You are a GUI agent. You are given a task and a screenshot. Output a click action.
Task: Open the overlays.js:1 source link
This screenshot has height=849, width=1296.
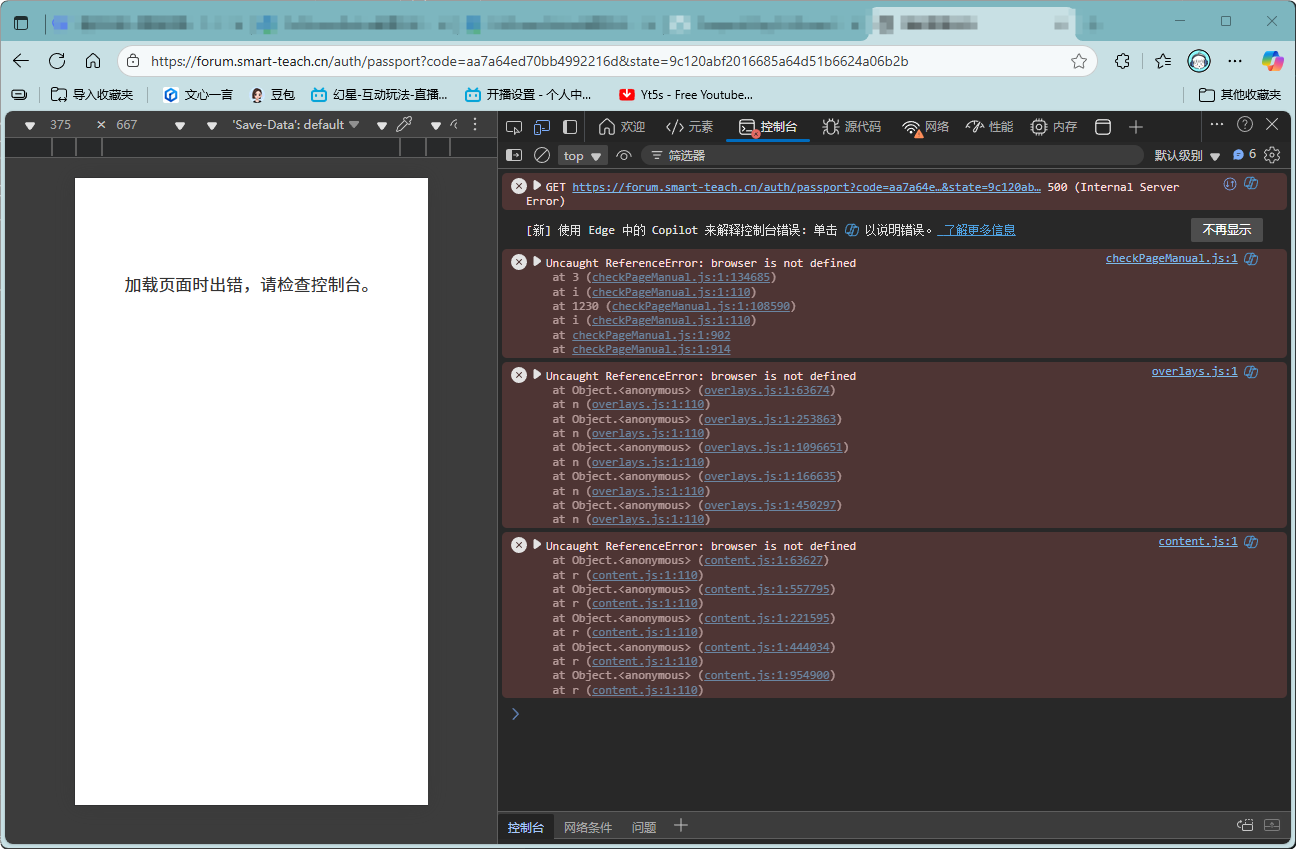[x=1194, y=371]
